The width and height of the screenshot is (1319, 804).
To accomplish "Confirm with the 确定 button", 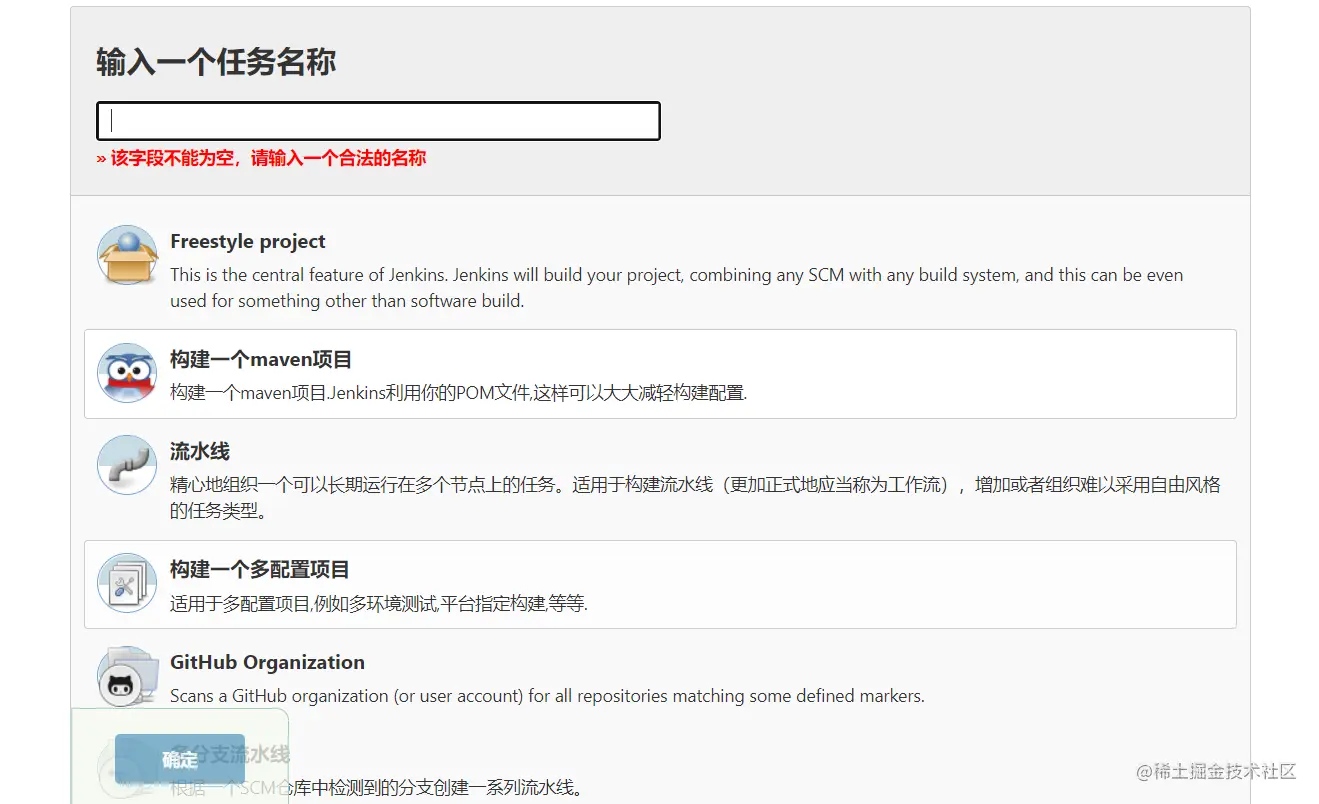I will click(x=180, y=760).
